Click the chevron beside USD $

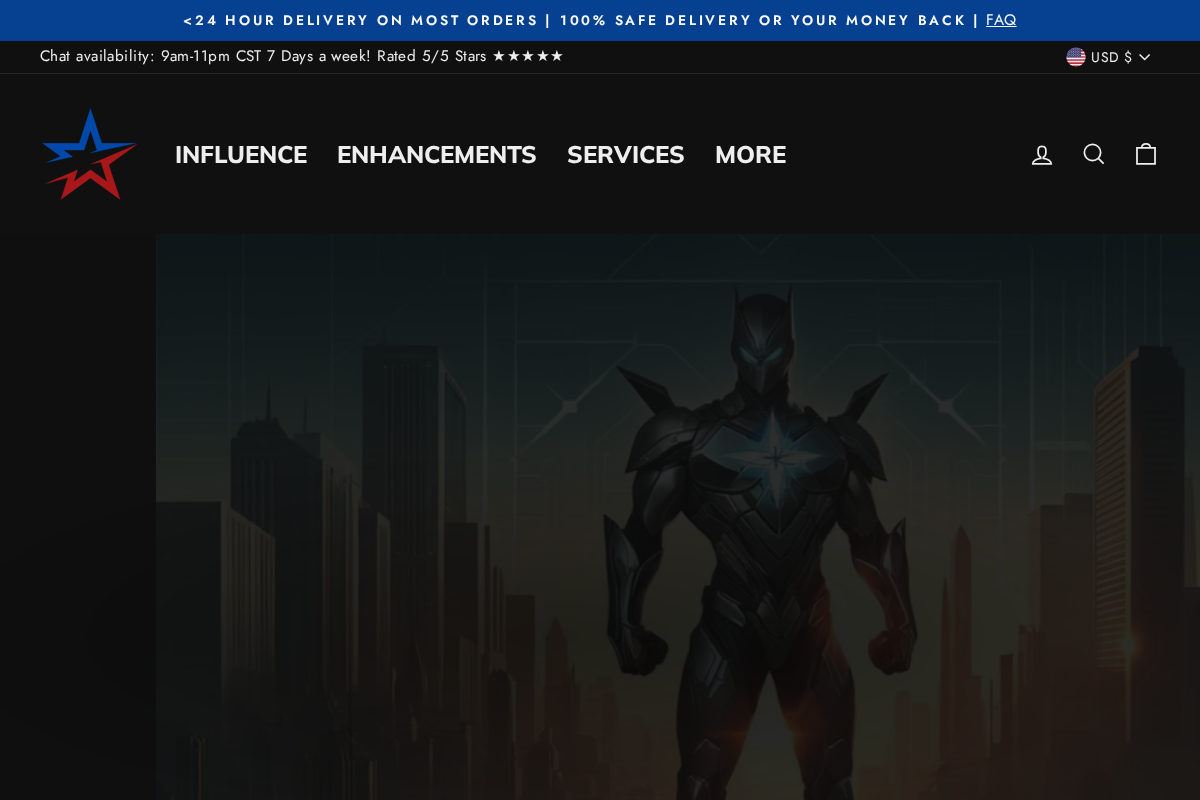point(1143,57)
